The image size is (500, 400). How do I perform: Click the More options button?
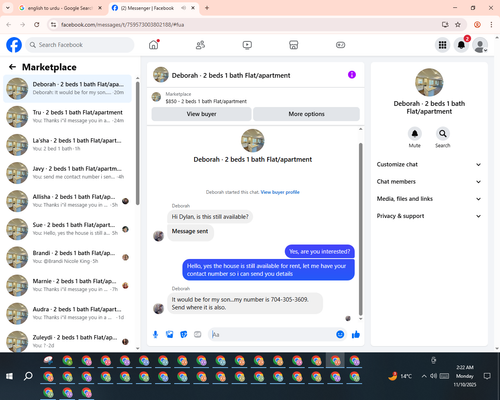306,114
